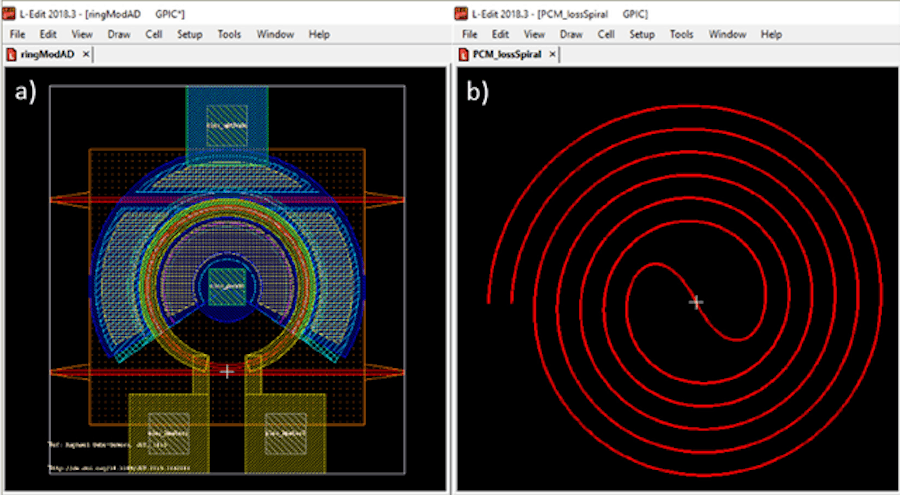
Task: Select the top blue contact pad in ring layout
Action: [x=227, y=125]
